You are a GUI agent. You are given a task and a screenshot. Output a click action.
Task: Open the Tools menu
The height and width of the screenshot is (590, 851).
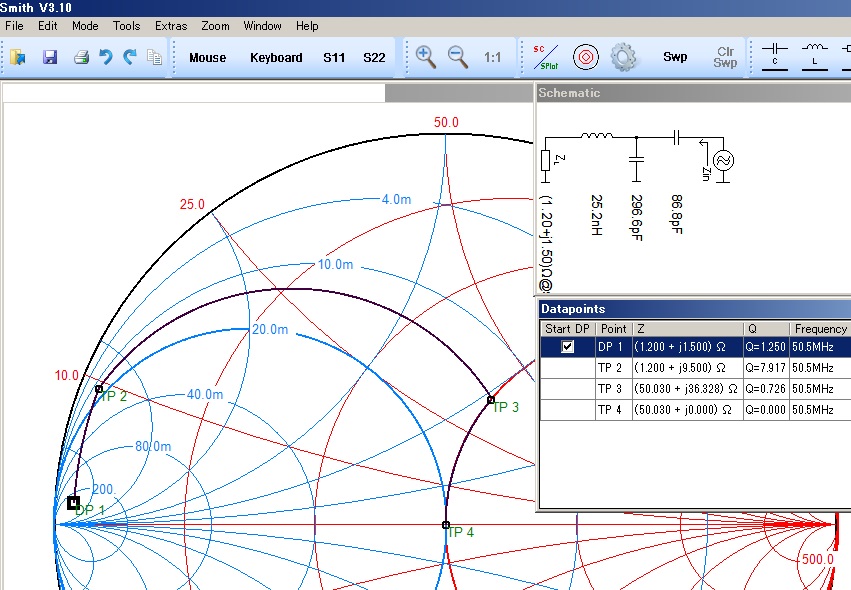point(126,26)
